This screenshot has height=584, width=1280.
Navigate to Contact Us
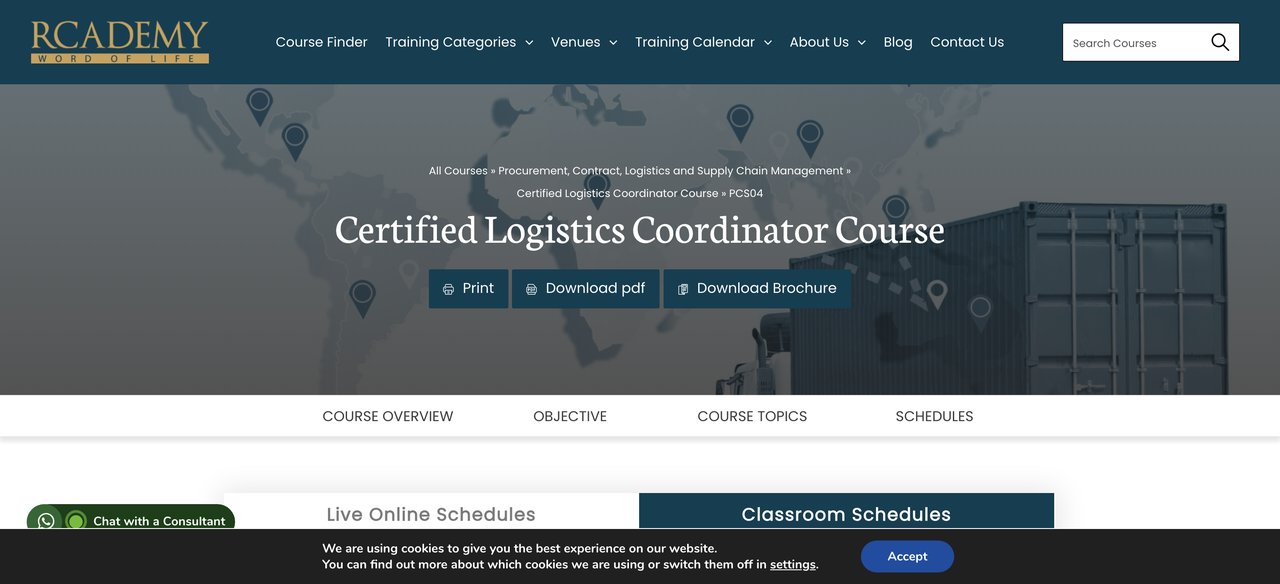967,42
